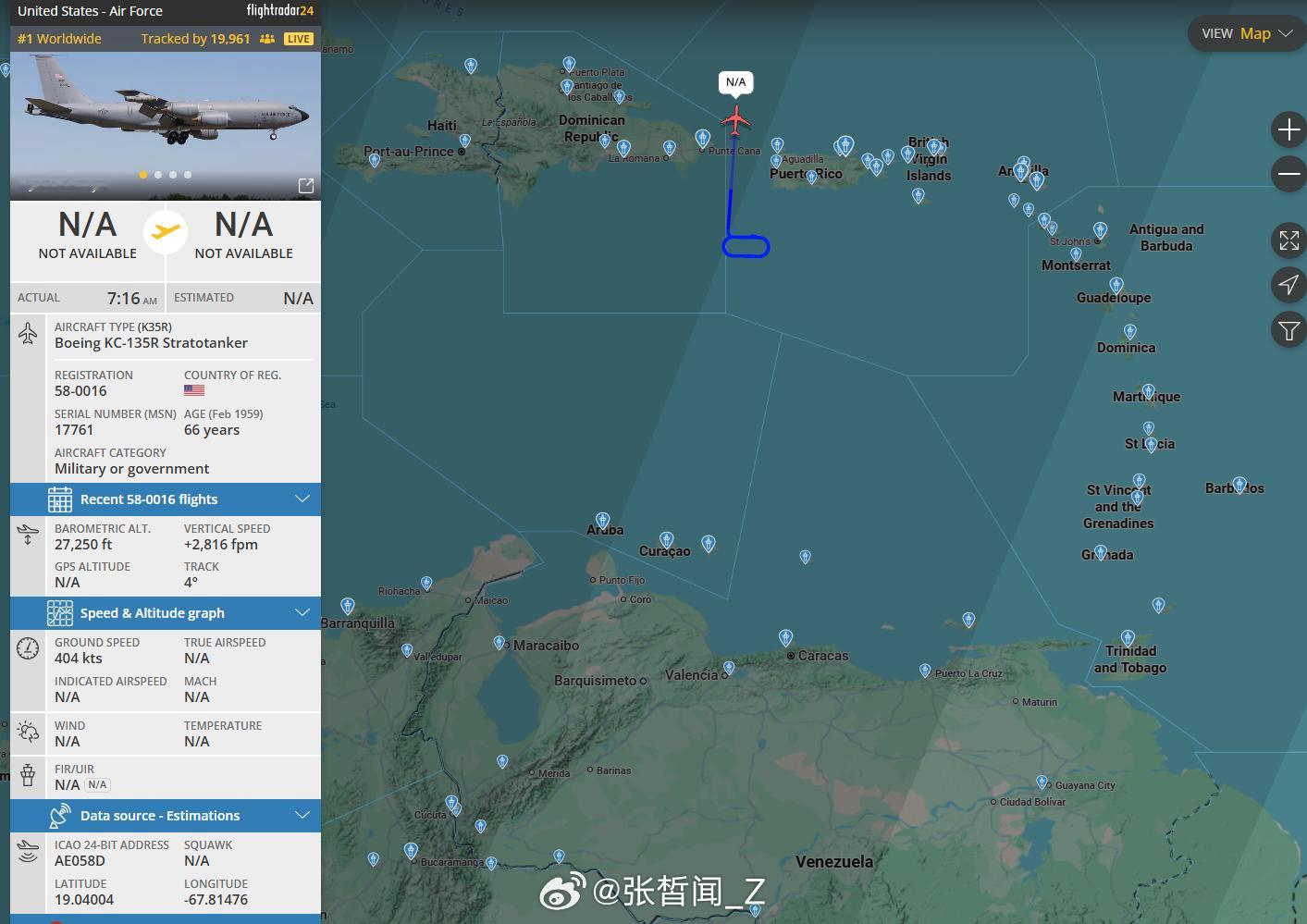Open the VIEW Map dropdown
The width and height of the screenshot is (1307, 924).
(1246, 33)
